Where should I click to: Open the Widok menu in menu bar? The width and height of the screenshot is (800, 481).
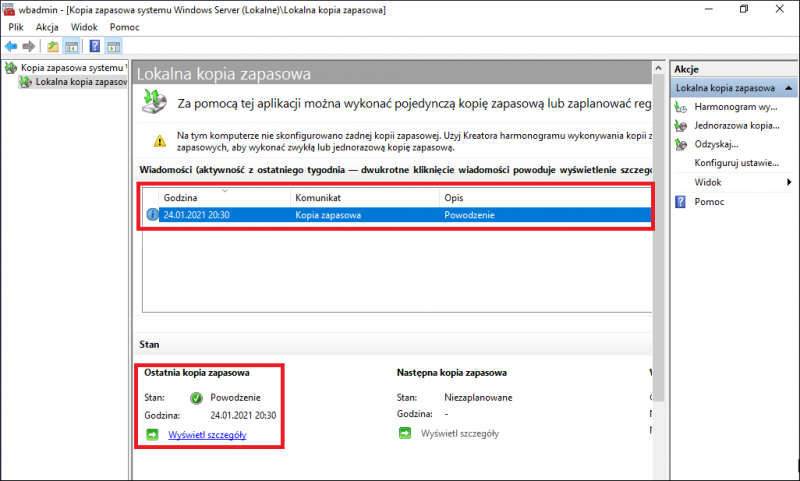(x=84, y=27)
